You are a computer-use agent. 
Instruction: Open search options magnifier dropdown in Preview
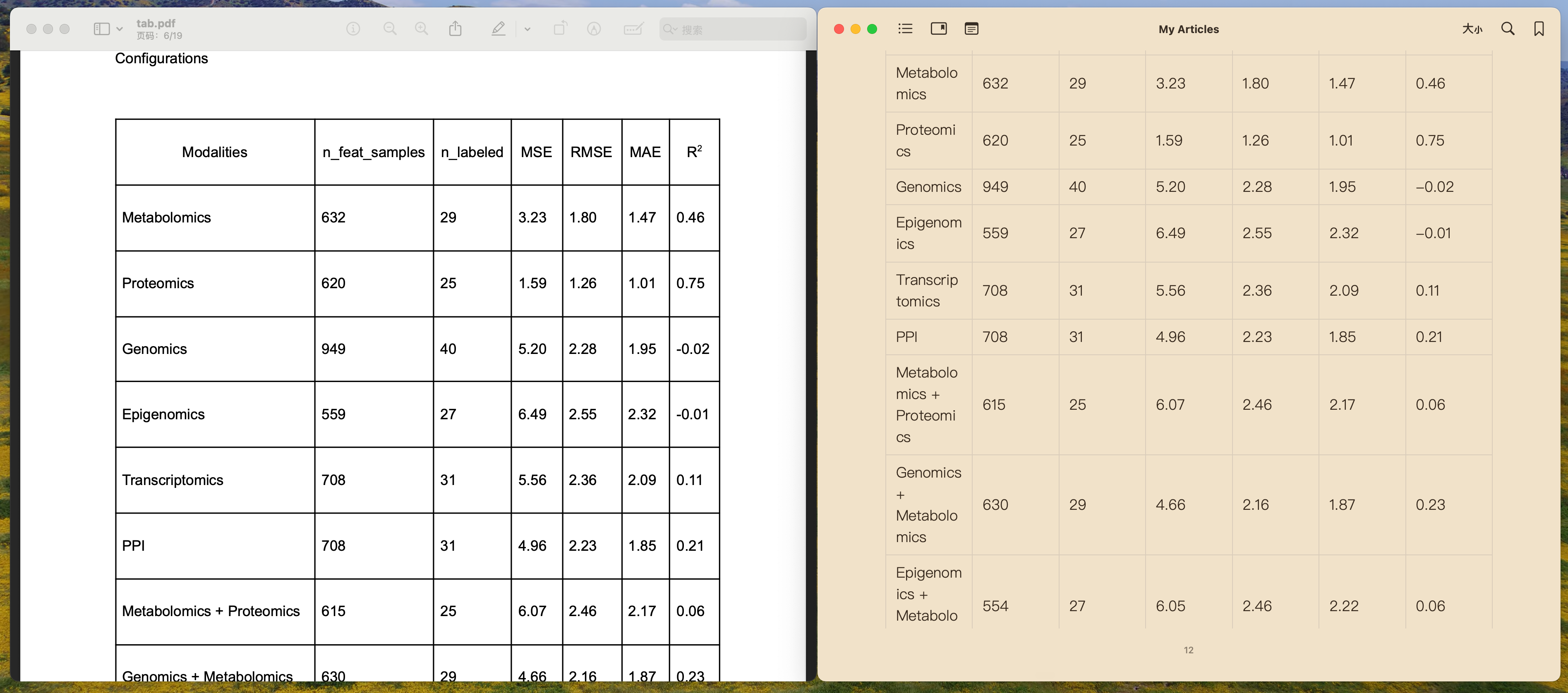pyautogui.click(x=670, y=29)
